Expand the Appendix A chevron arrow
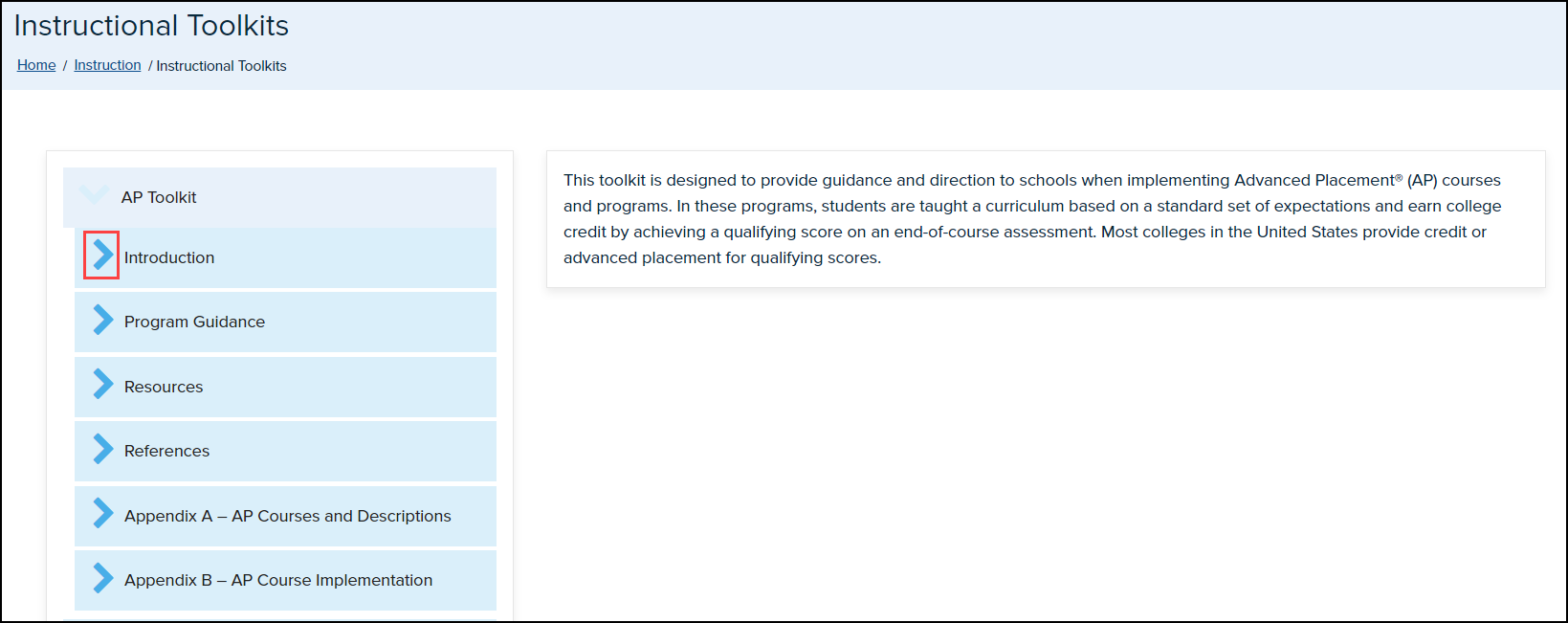Screen dimensions: 1568x623 [x=102, y=514]
